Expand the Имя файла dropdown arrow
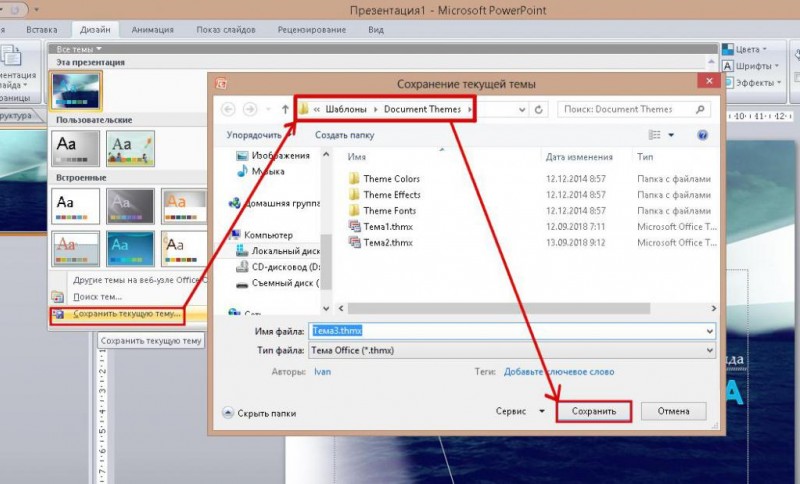 710,331
